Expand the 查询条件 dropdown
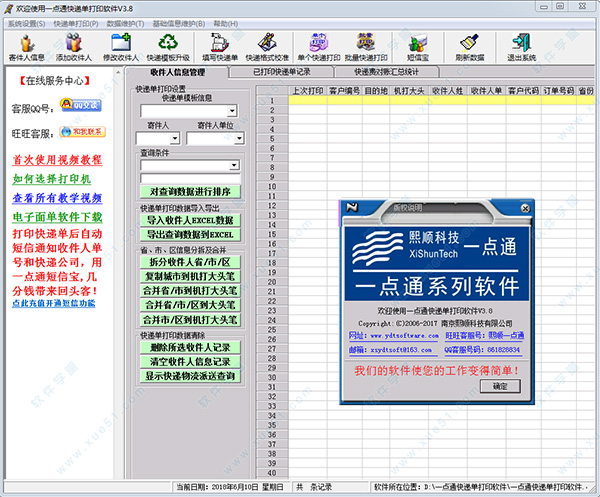Viewport: 600px width, 497px height. tap(234, 165)
